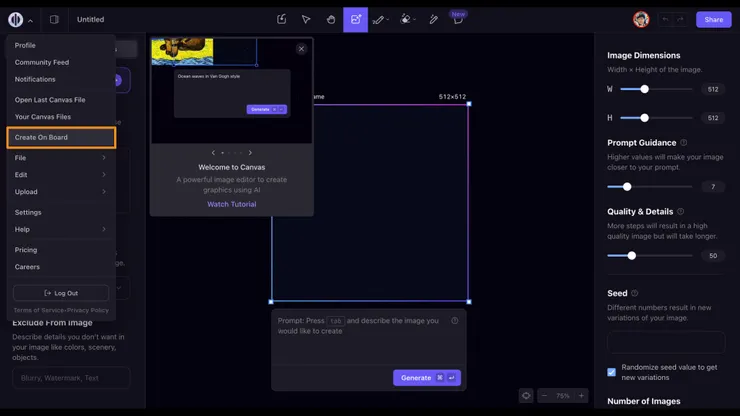The height and width of the screenshot is (416, 740).
Task: Select the arrow selection tool
Action: coord(306,19)
